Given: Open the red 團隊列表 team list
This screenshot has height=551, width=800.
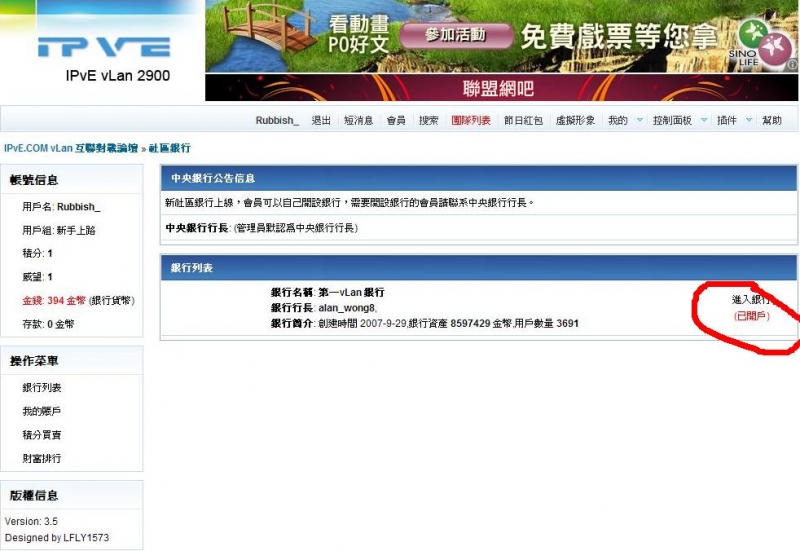Looking at the screenshot, I should click(x=471, y=120).
